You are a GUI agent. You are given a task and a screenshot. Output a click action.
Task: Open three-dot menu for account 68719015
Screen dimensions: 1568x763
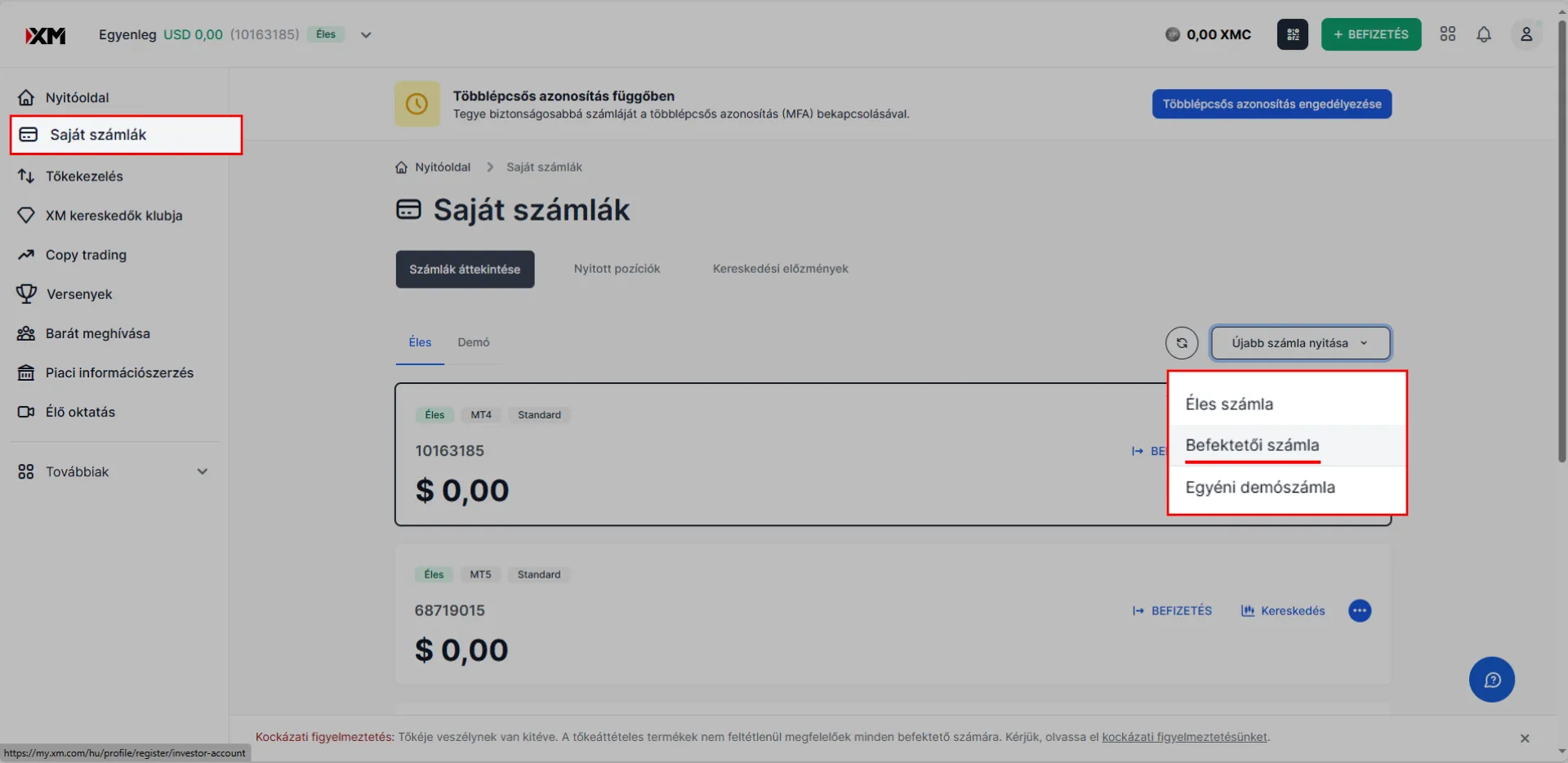coord(1360,610)
